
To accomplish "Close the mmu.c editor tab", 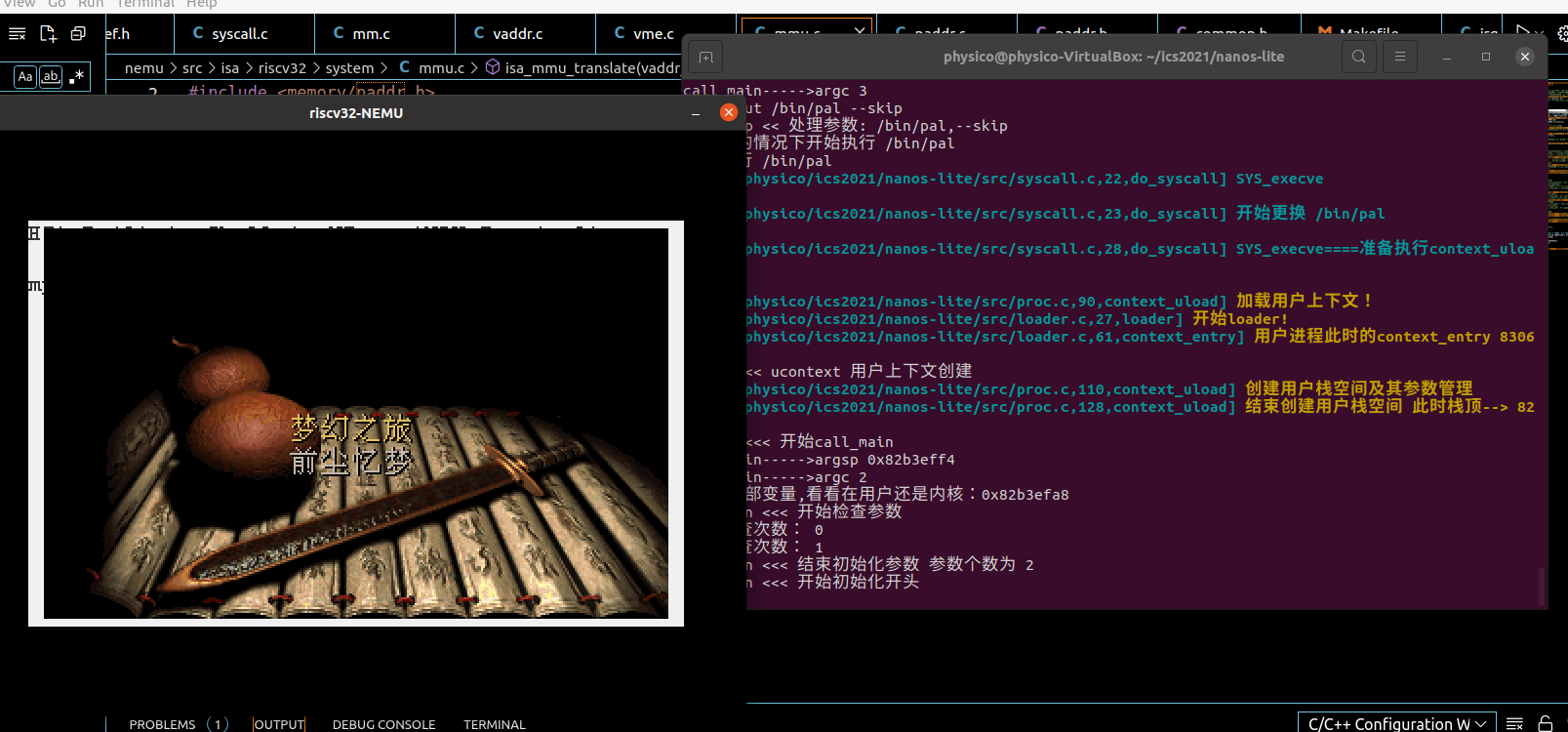I will [x=860, y=31].
